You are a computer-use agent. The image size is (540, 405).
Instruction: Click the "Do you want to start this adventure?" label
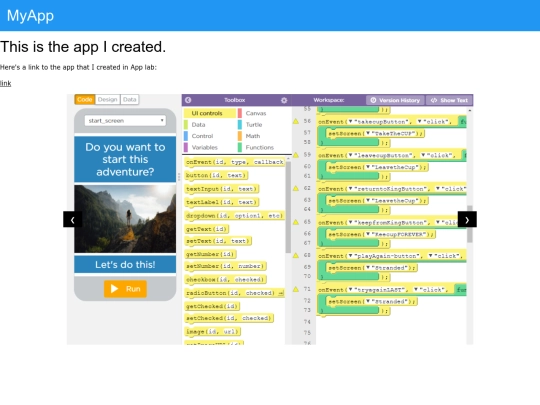[125, 159]
